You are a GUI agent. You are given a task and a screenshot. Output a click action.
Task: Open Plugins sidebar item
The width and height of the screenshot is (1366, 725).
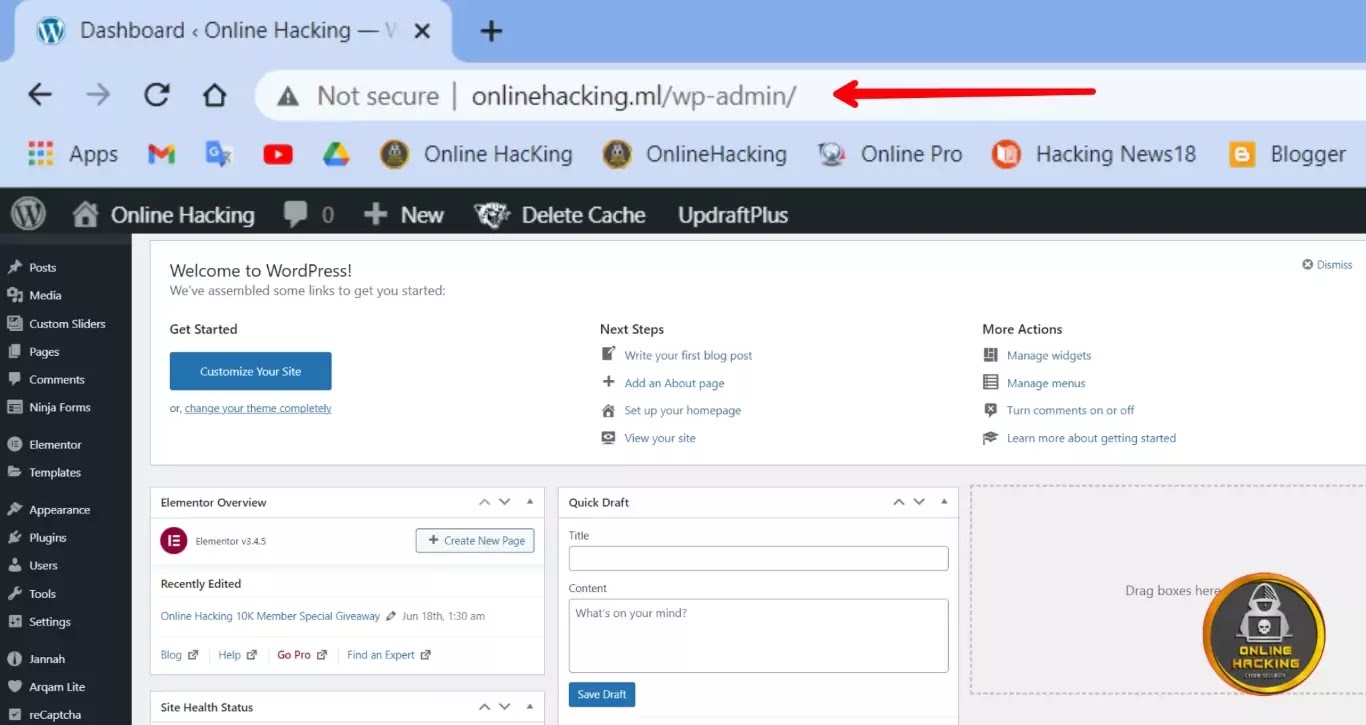coord(47,538)
